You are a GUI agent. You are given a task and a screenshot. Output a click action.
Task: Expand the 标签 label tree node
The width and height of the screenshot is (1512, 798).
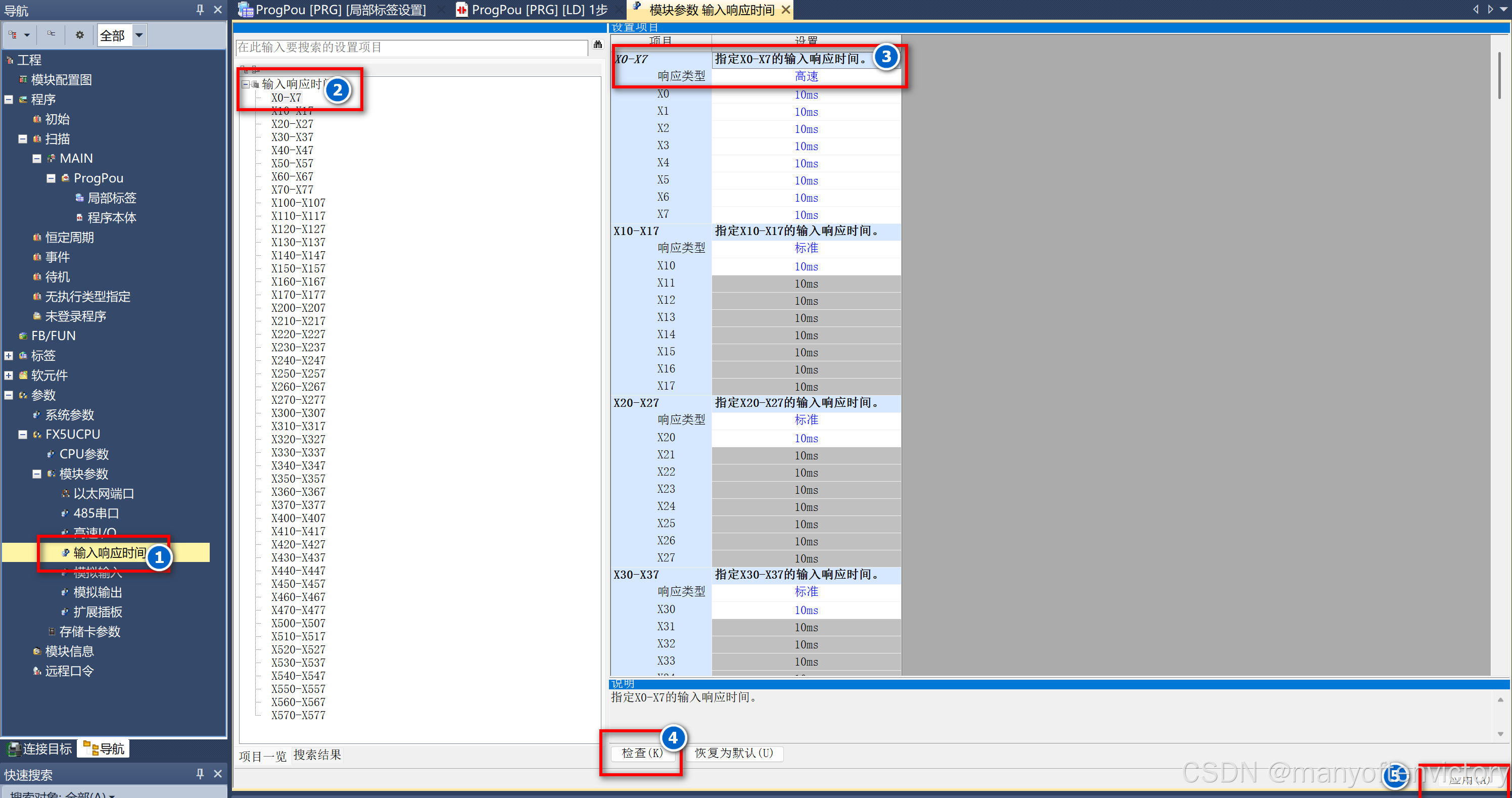pos(9,355)
